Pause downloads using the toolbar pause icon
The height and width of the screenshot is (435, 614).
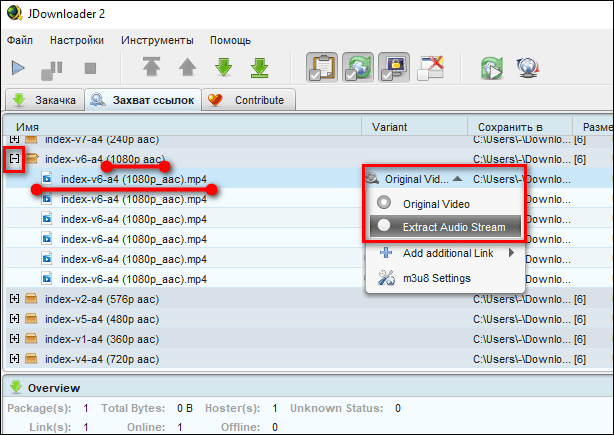[x=52, y=70]
